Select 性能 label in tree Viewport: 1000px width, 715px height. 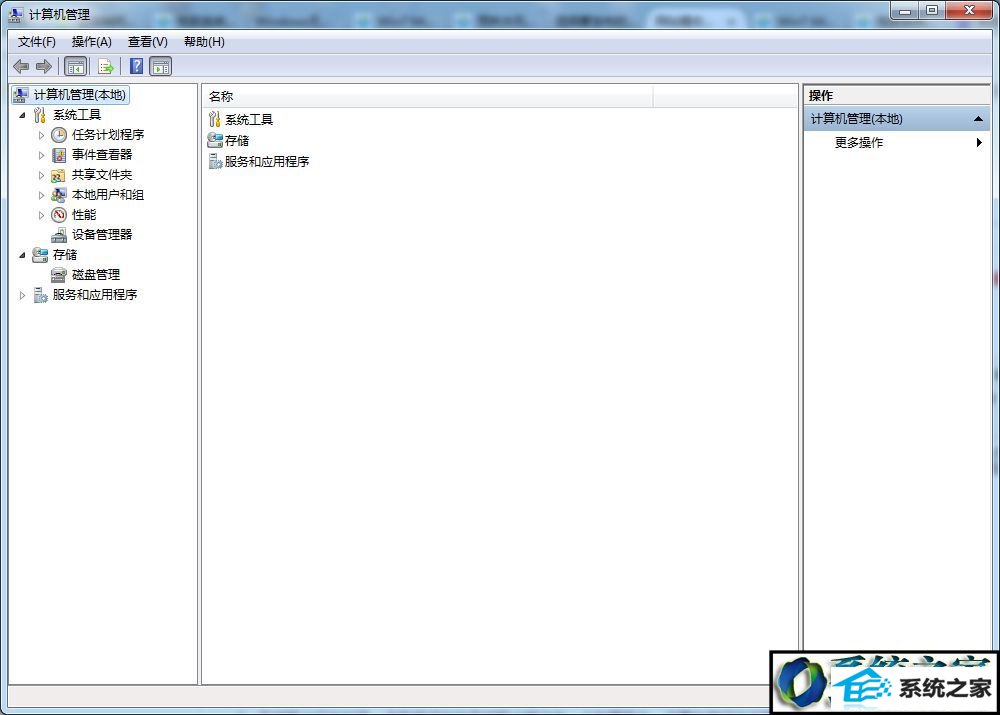(84, 215)
